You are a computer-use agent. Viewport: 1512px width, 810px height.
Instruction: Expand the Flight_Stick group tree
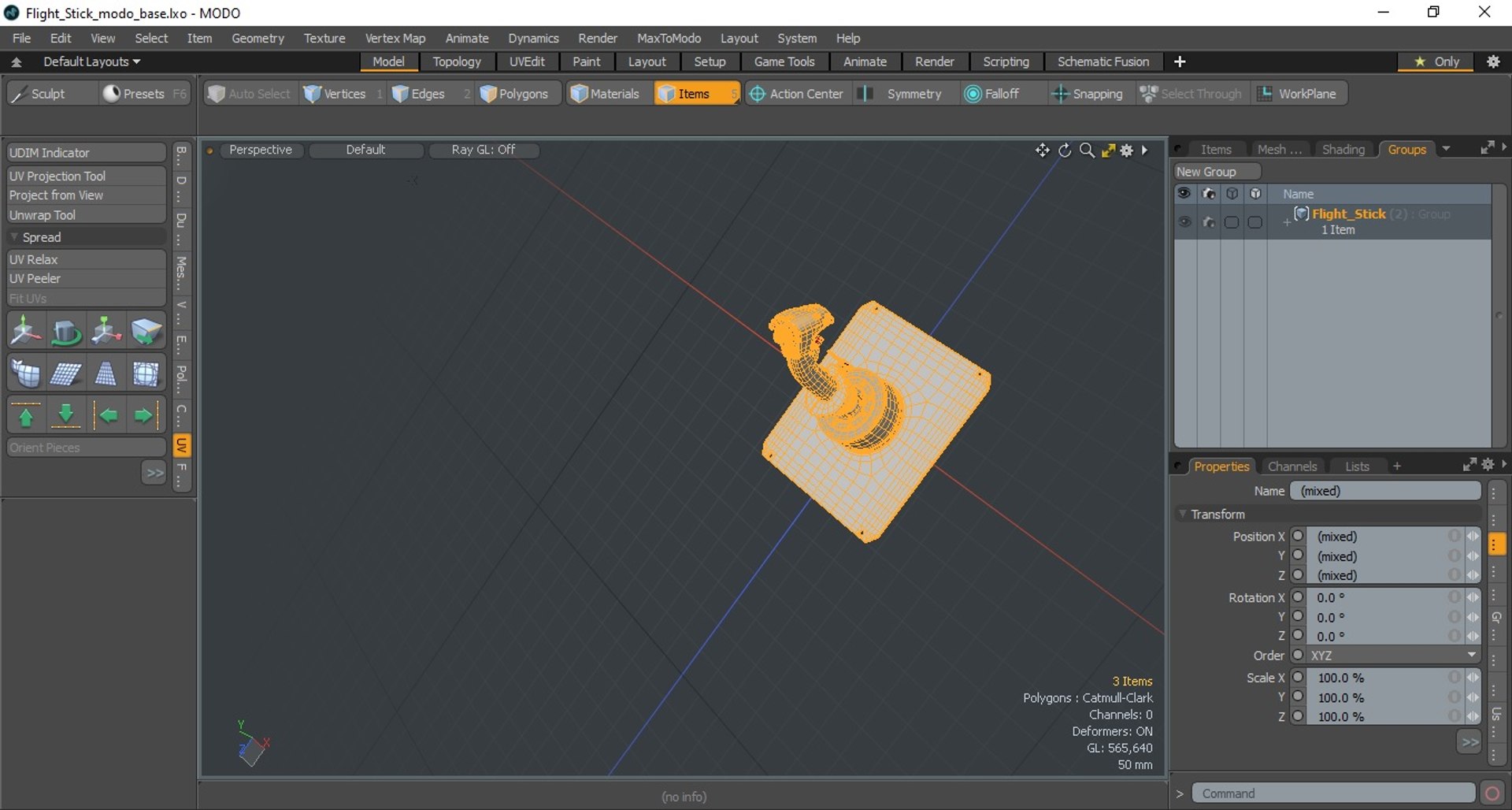pyautogui.click(x=1287, y=223)
